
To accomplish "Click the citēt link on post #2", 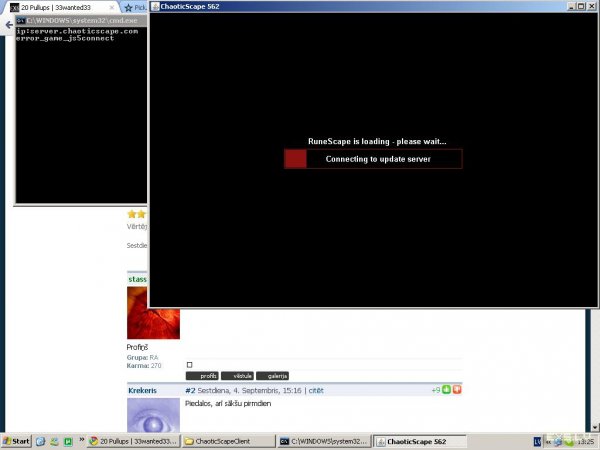I will (x=316, y=390).
